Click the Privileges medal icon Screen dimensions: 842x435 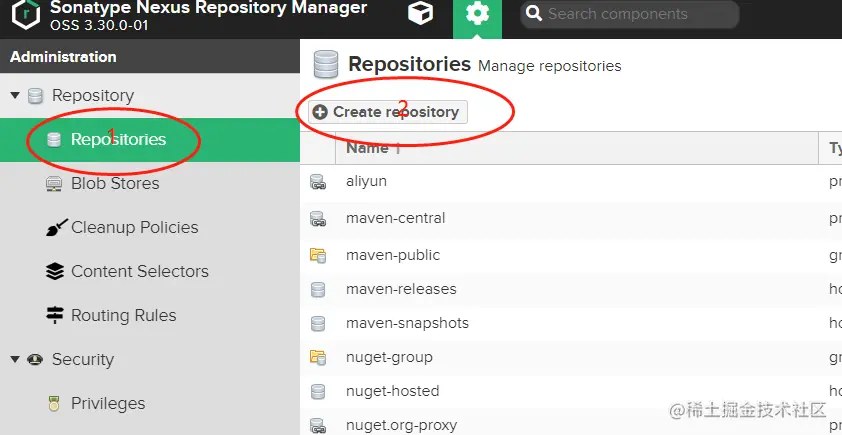[x=54, y=404]
